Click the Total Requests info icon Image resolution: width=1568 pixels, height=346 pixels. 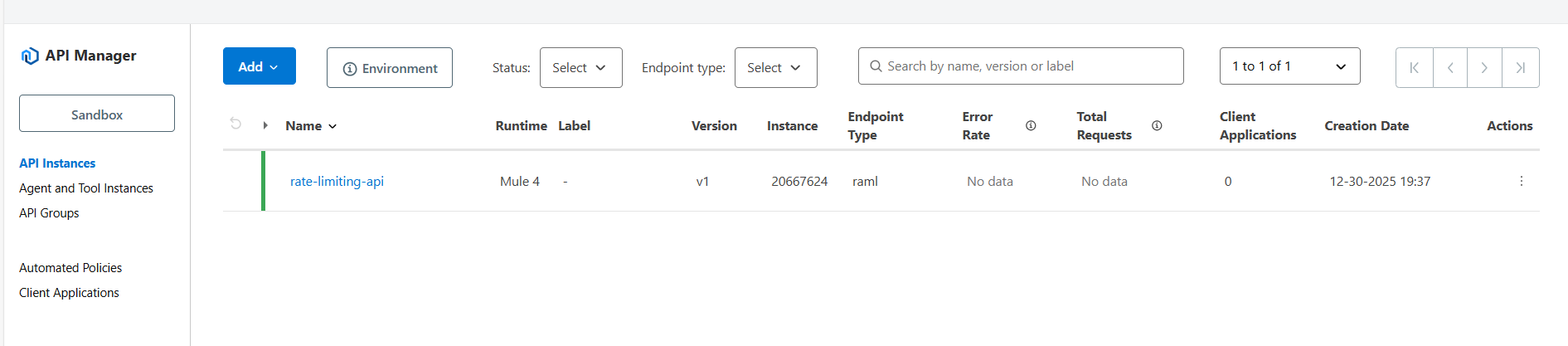click(x=1157, y=125)
